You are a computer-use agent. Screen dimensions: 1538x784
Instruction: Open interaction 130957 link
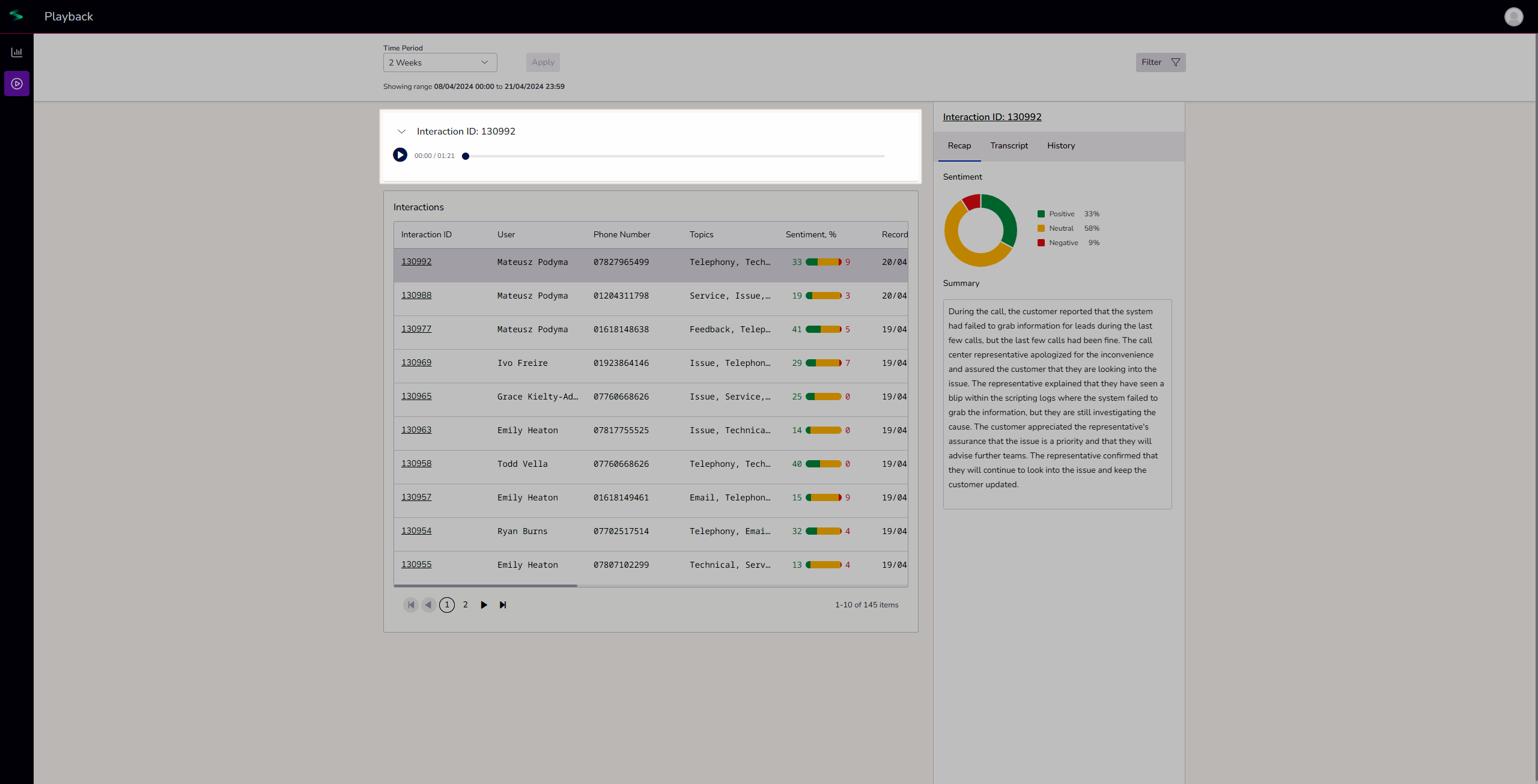point(416,497)
